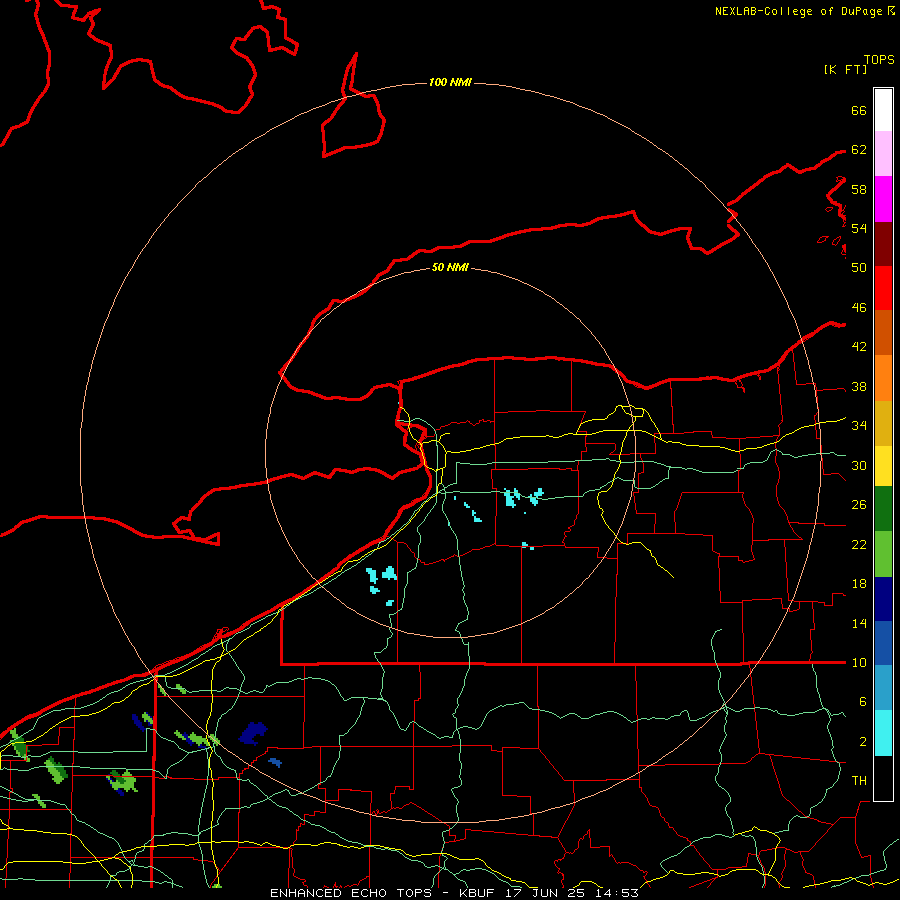Screen dimensions: 900x900
Task: Click the magenta legend swatch
Action: pyautogui.click(x=883, y=199)
